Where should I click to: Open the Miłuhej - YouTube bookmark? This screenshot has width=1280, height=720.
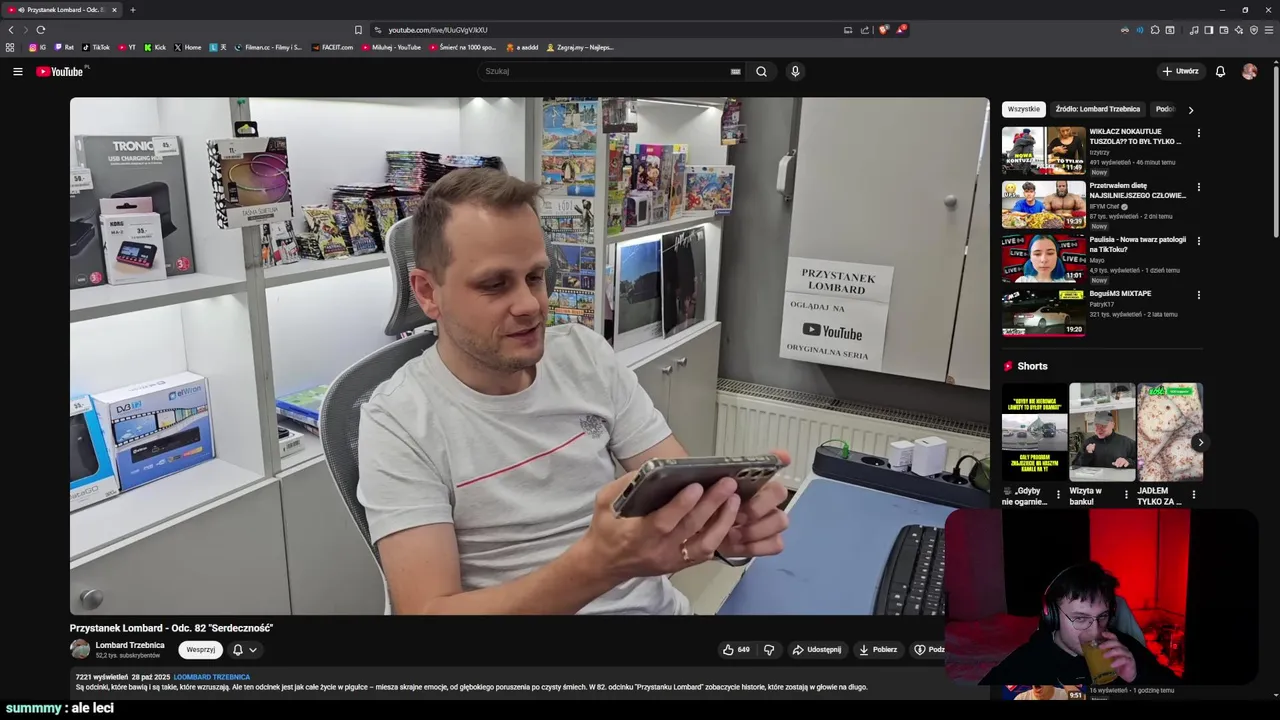[391, 47]
